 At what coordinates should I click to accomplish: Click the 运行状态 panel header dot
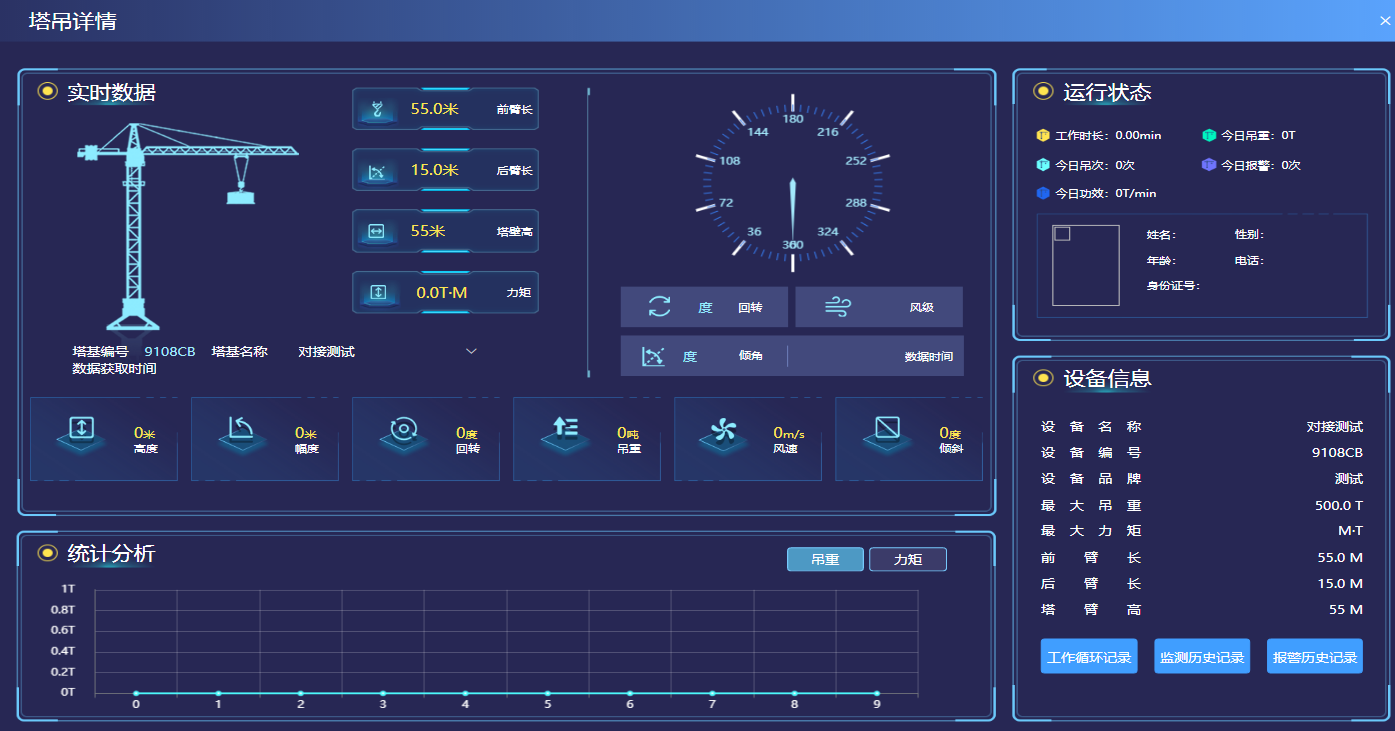(x=1043, y=91)
